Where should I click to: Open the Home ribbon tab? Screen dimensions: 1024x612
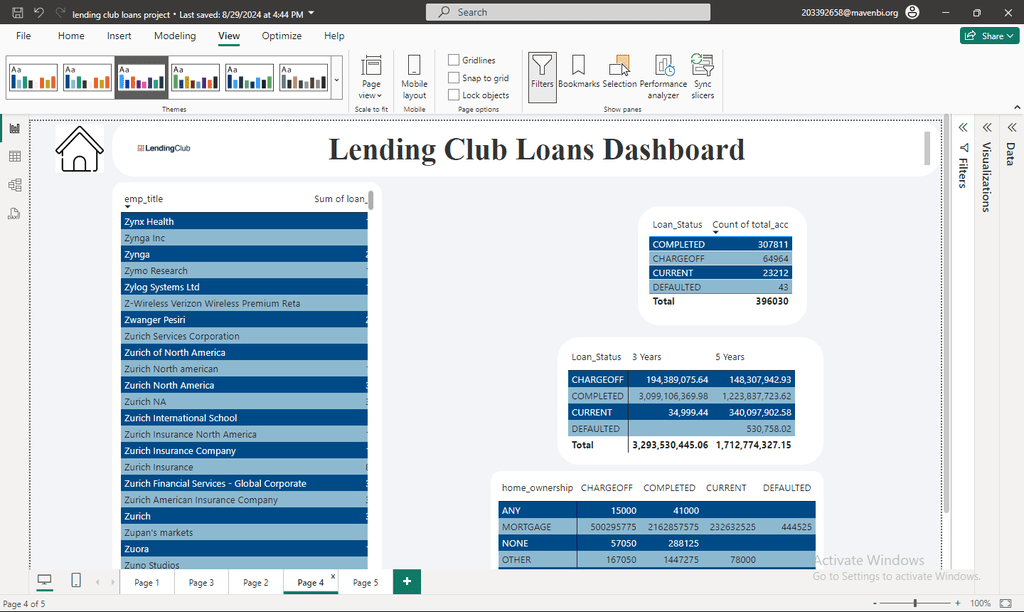71,36
